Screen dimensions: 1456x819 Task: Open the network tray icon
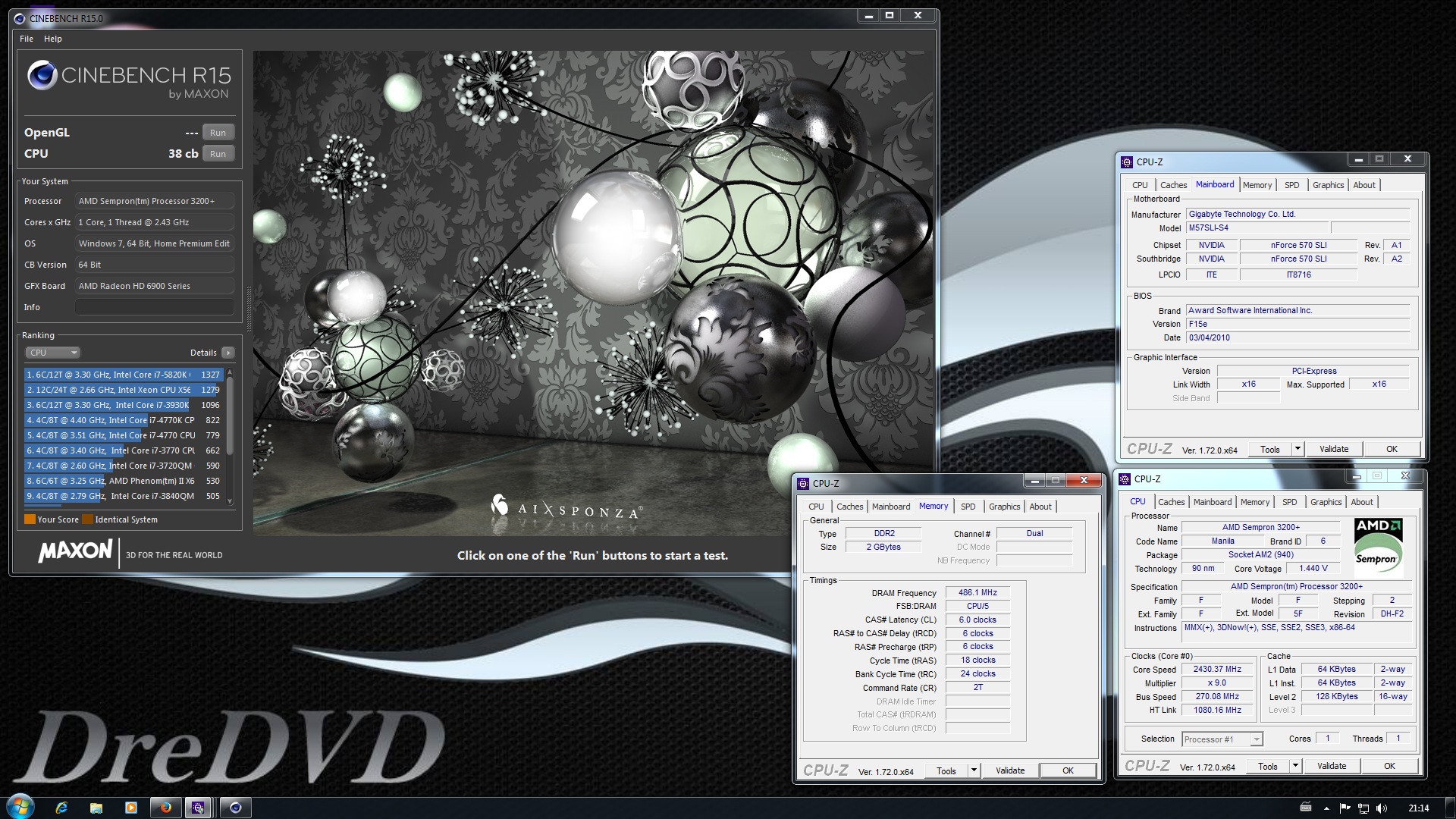tap(1363, 808)
